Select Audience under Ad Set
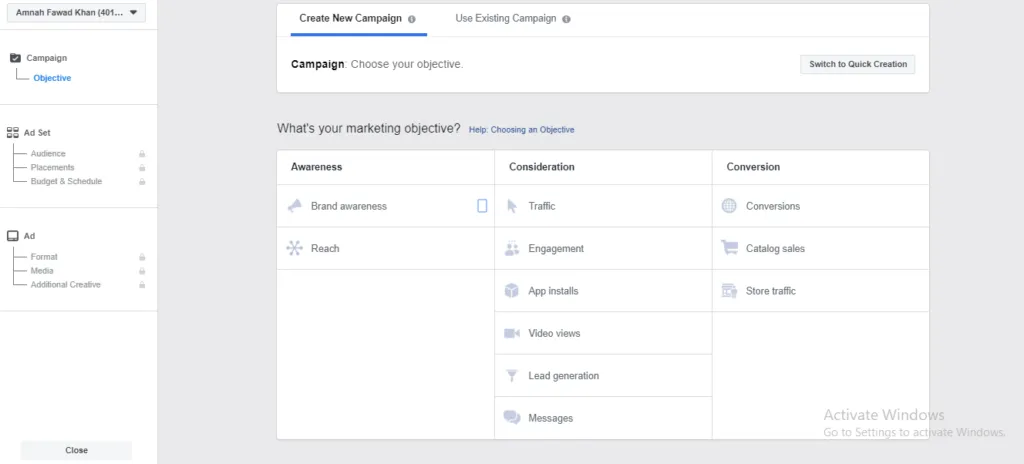This screenshot has height=464, width=1024. tap(48, 154)
